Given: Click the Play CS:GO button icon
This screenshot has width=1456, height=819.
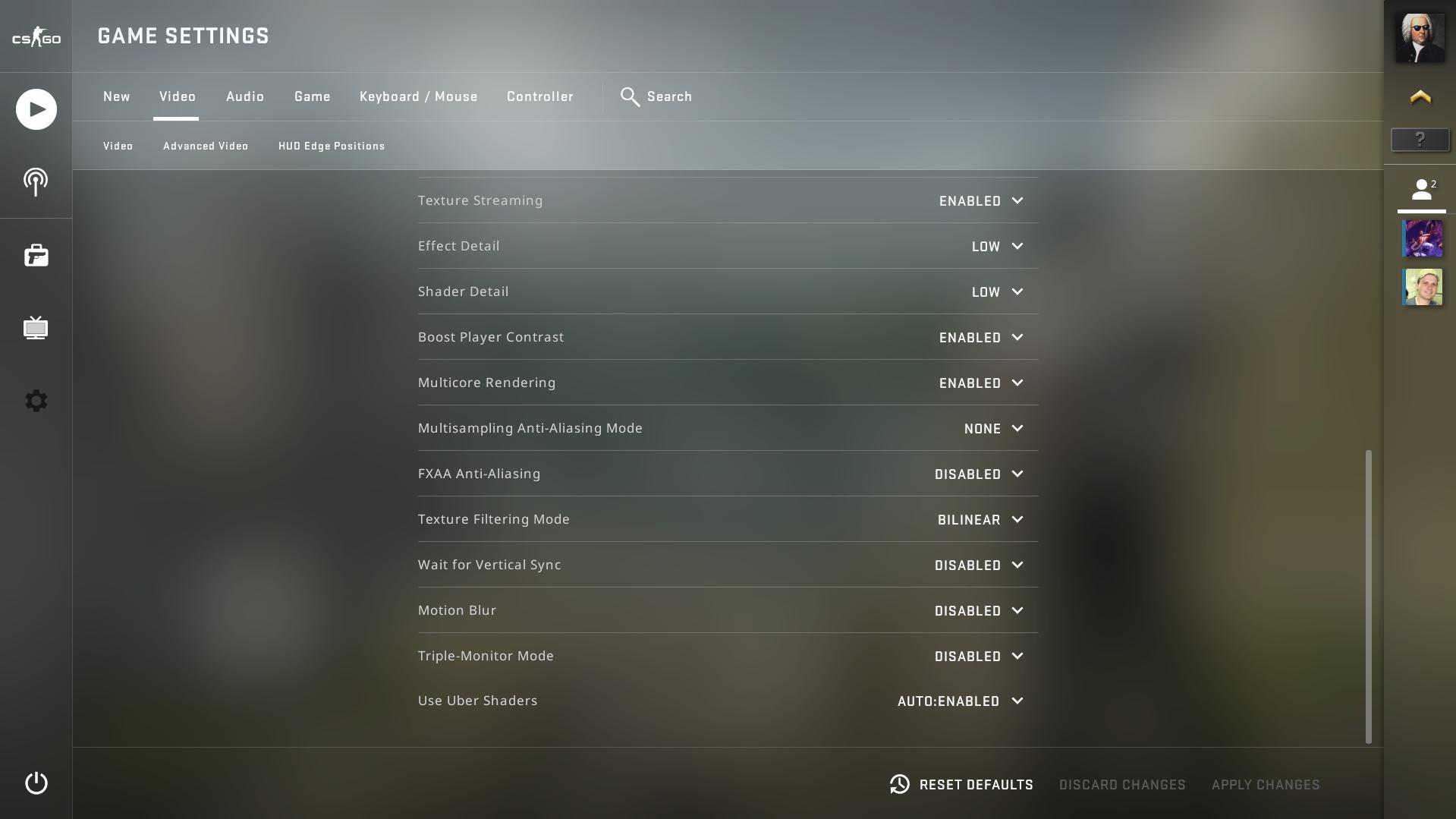Looking at the screenshot, I should coord(36,109).
